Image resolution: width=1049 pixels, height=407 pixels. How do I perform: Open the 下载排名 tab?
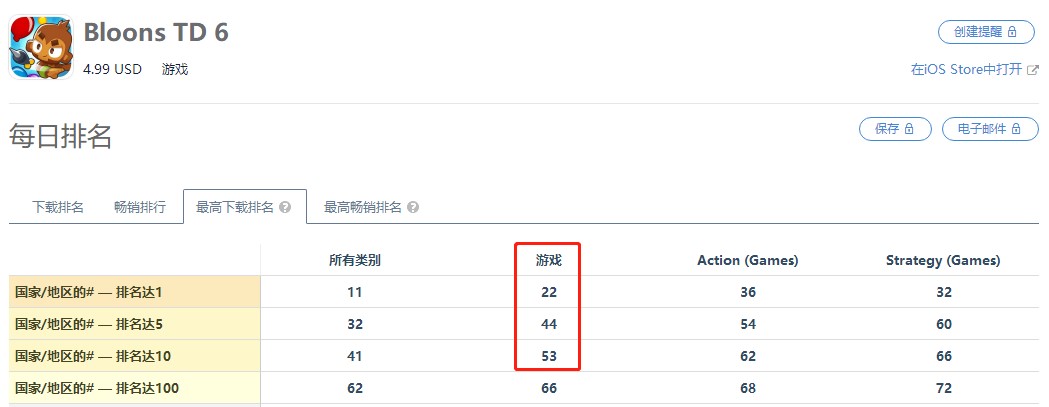point(58,208)
